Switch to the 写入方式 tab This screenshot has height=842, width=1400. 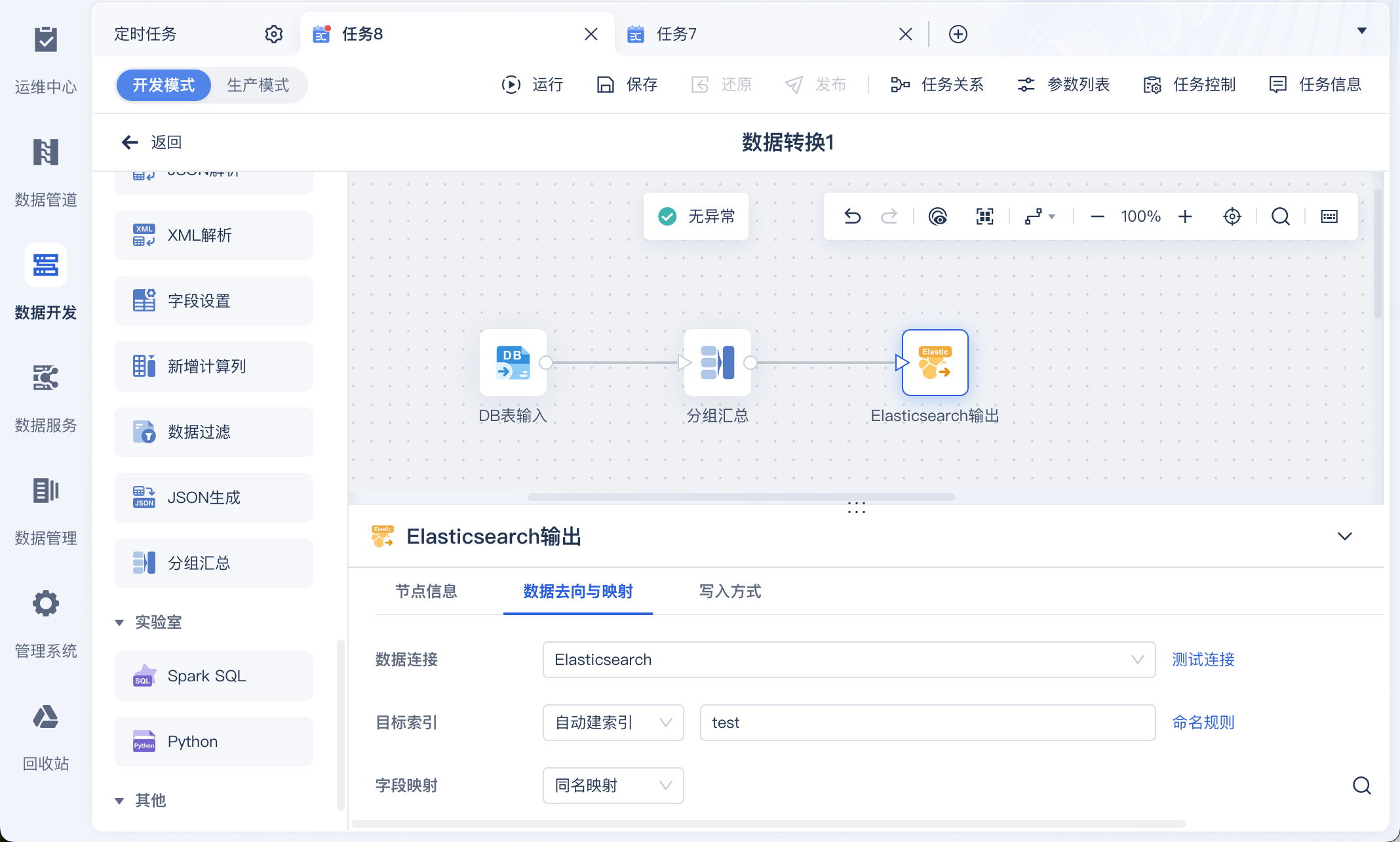[x=729, y=591]
